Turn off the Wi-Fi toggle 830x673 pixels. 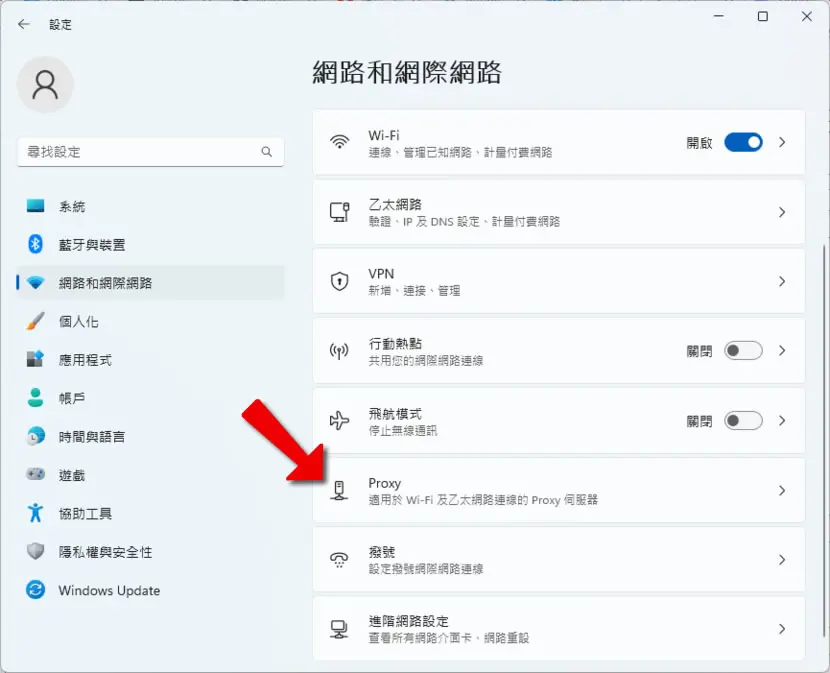(x=743, y=142)
